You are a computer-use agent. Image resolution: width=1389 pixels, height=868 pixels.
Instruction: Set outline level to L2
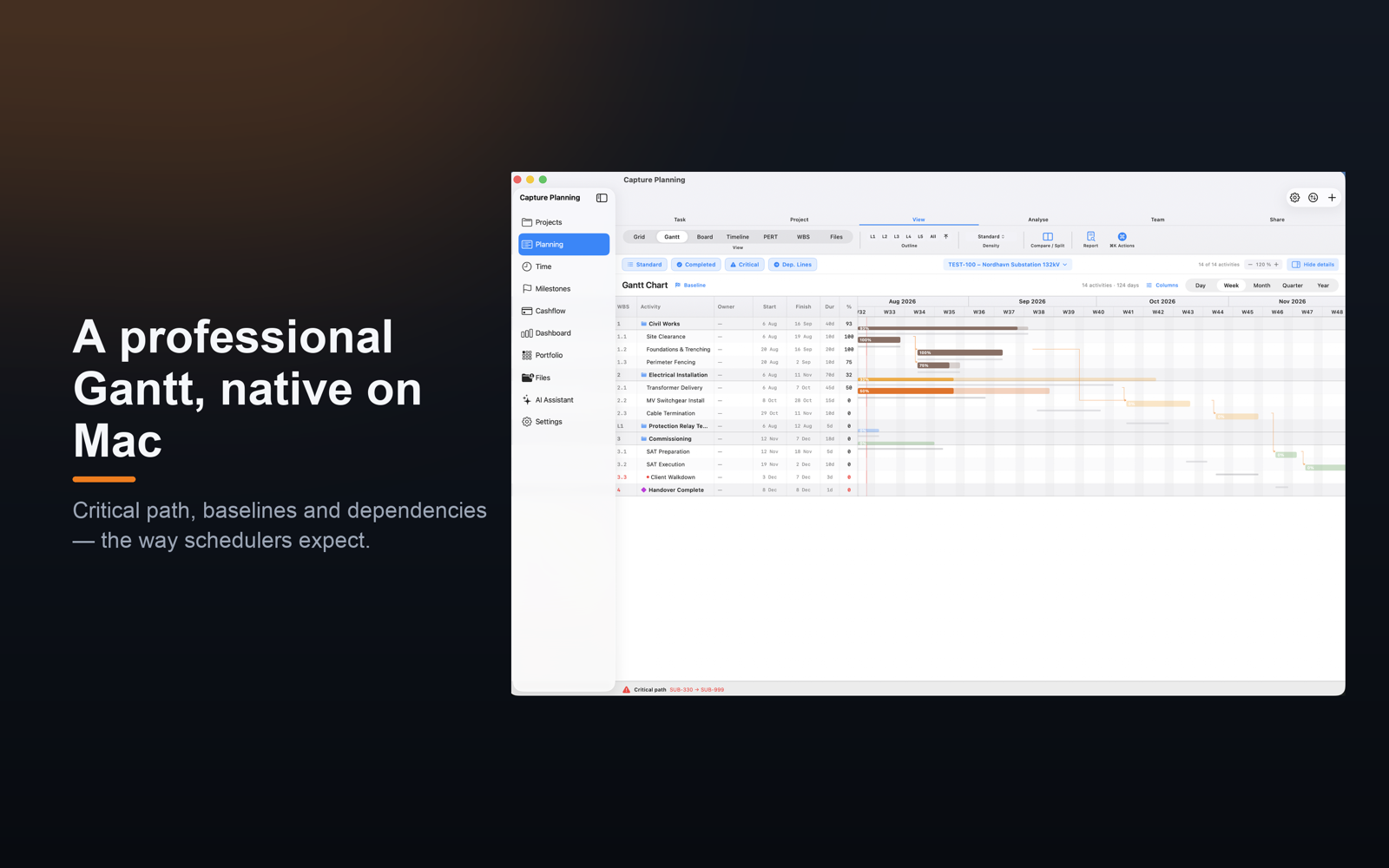coord(885,237)
